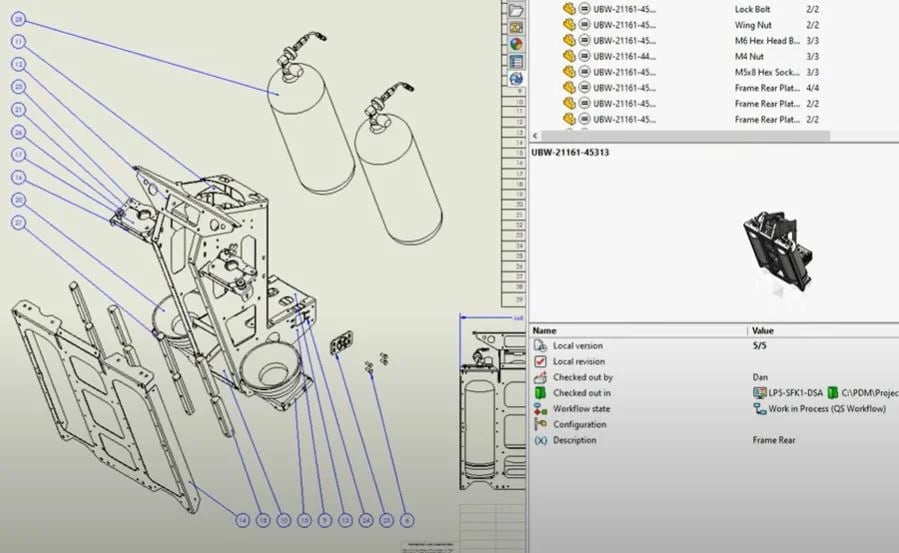Viewport: 899px width, 553px height.
Task: Click the green vault icon beside C:\PDM path
Action: pyautogui.click(x=832, y=393)
